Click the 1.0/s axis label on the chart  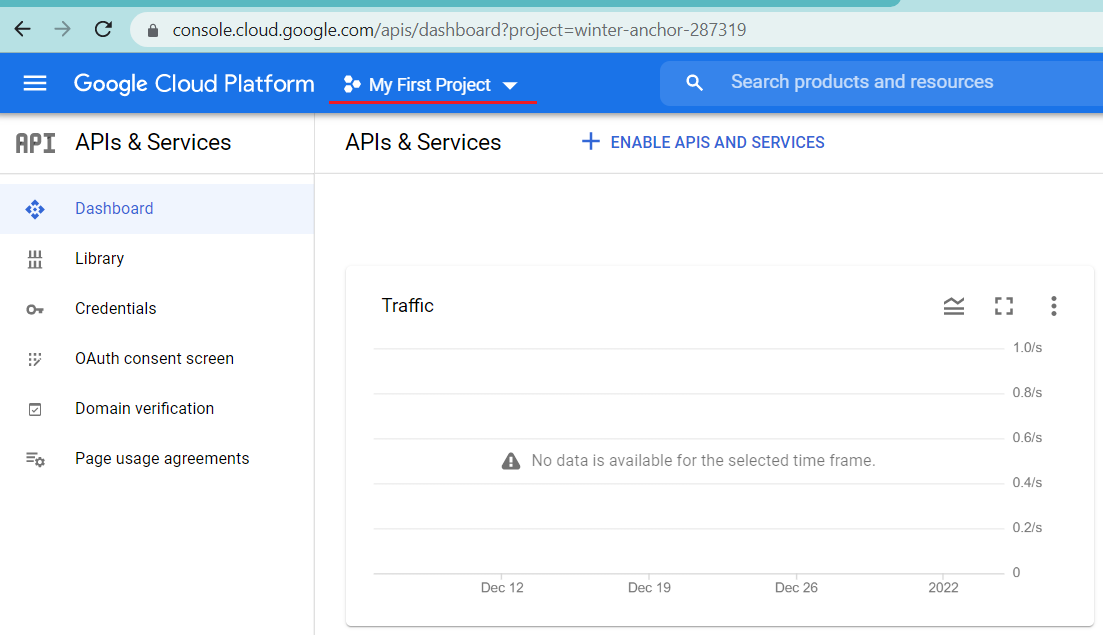point(1027,347)
